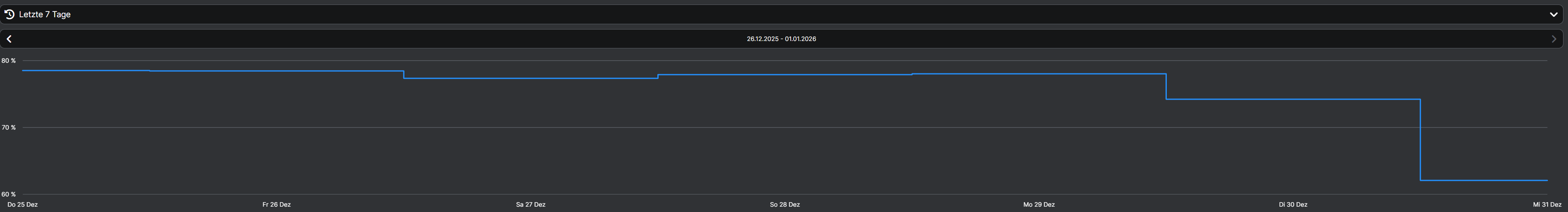Click the blue line segment above Di 30 Dez

pyautogui.click(x=1293, y=99)
